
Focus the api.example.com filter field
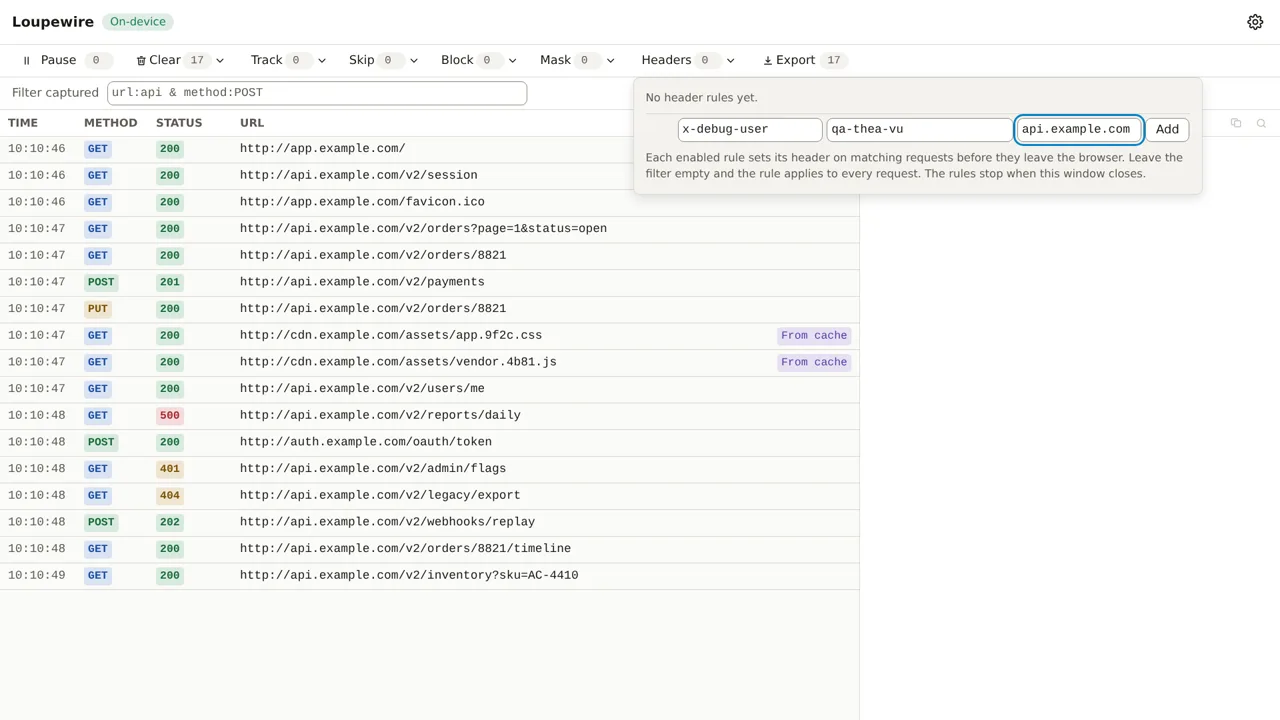click(x=1079, y=129)
